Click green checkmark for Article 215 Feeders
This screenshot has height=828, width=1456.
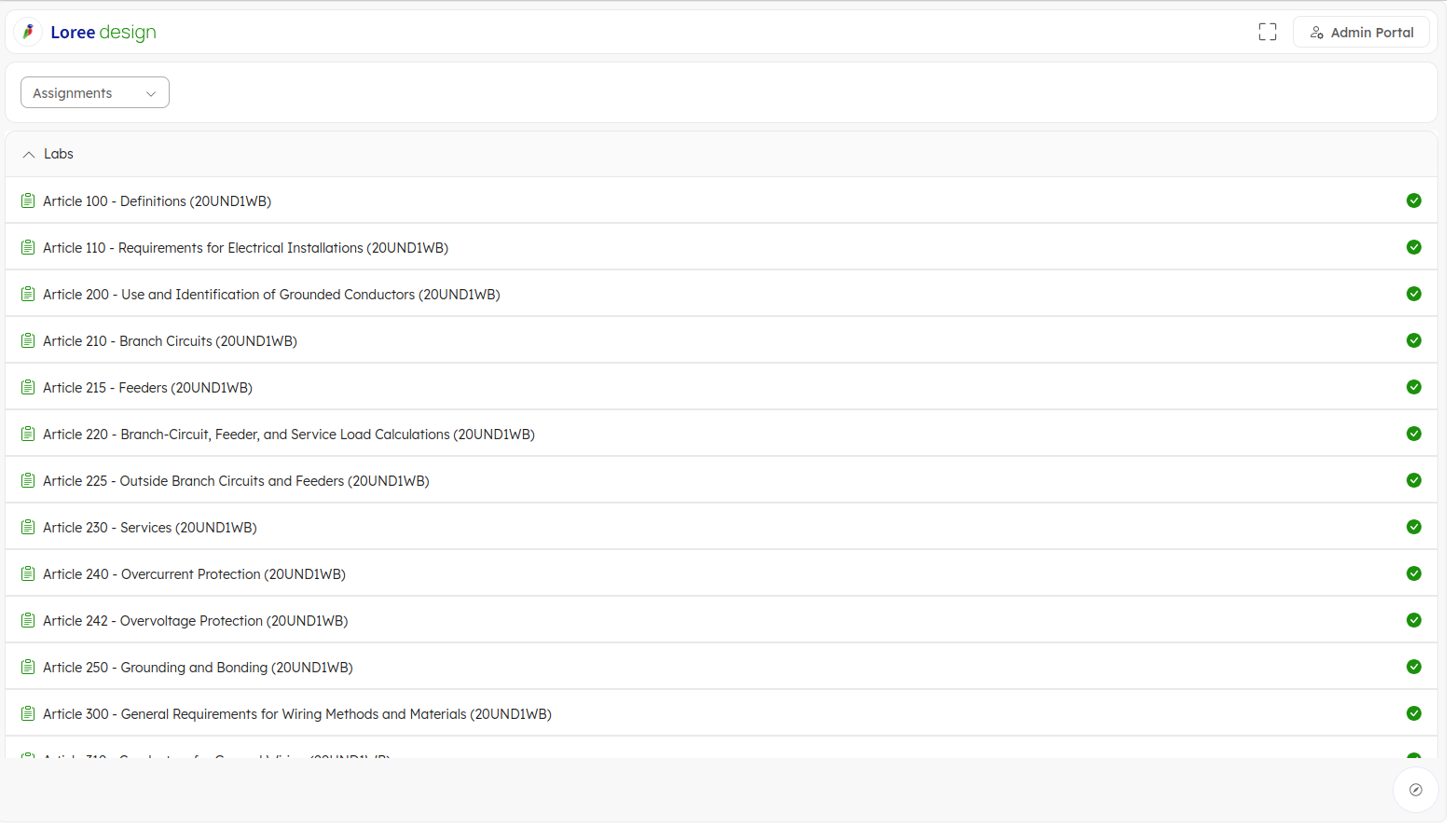point(1413,387)
